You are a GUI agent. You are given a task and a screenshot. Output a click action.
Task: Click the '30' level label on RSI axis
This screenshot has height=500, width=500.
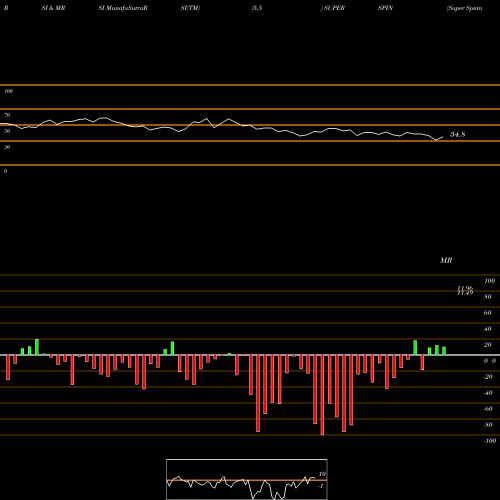click(x=7, y=147)
